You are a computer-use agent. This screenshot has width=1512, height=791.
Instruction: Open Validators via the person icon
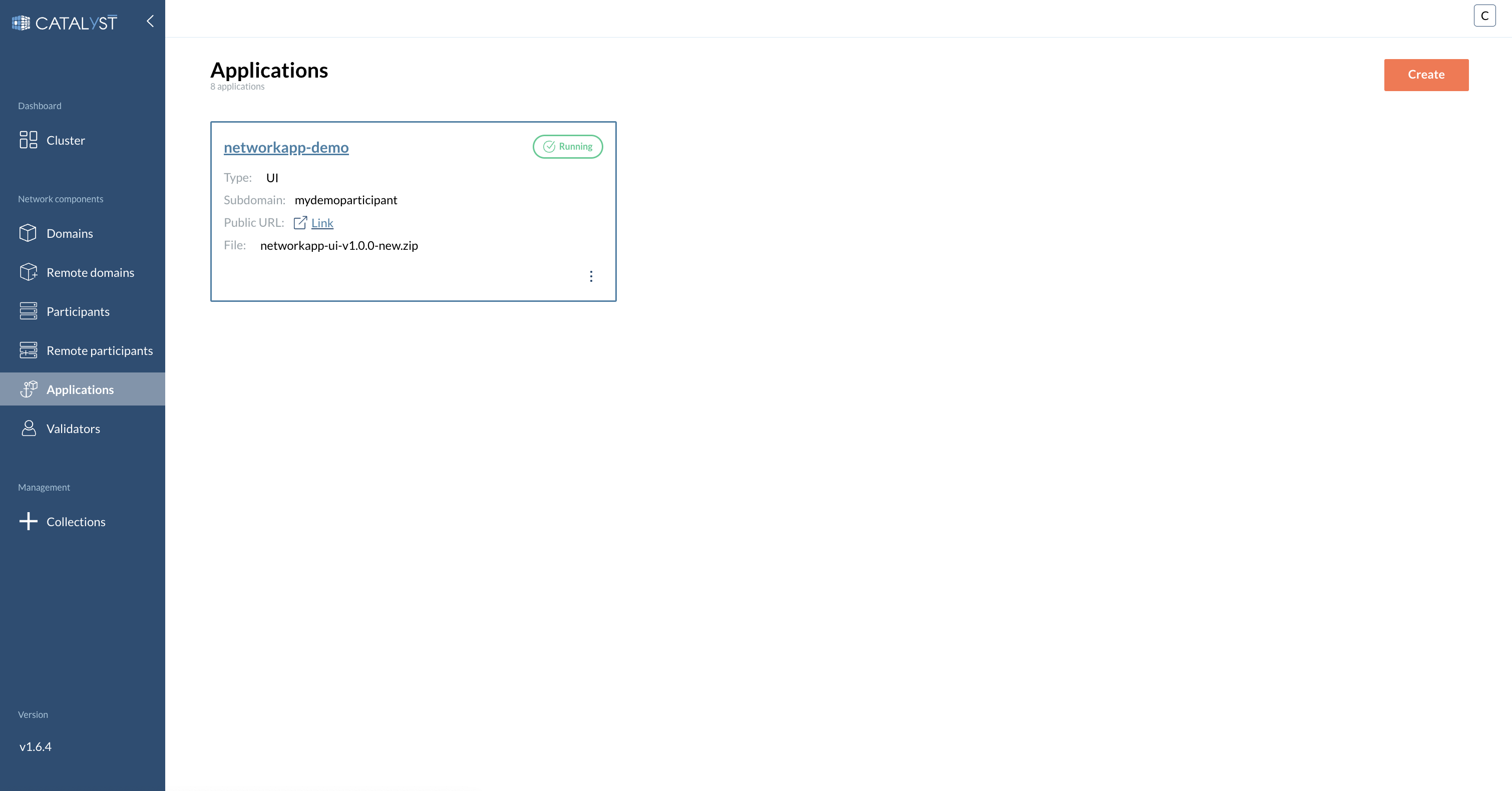[x=29, y=429]
